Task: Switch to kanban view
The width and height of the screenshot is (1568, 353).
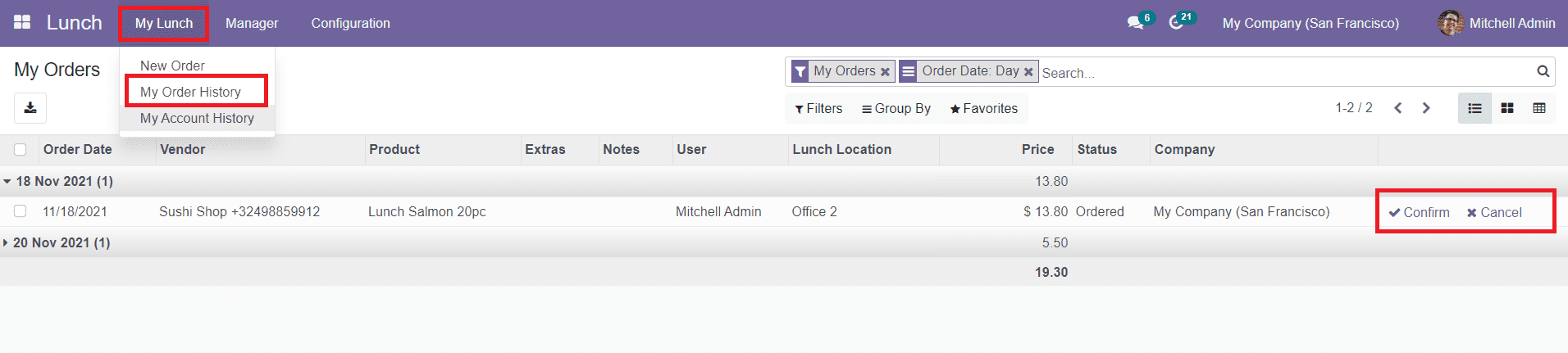Action: click(1507, 108)
